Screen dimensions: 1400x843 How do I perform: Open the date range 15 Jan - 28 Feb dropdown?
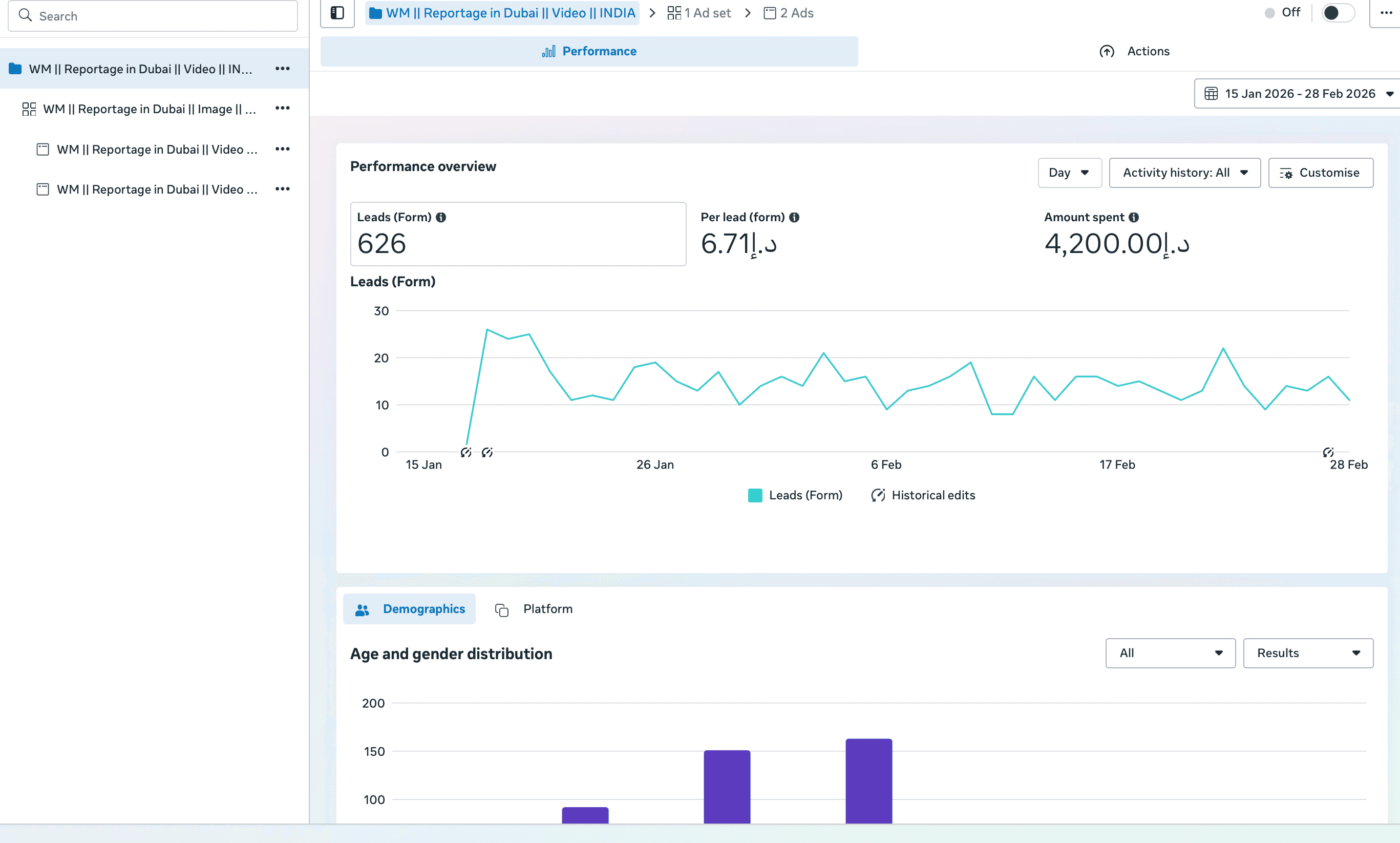pos(1297,94)
